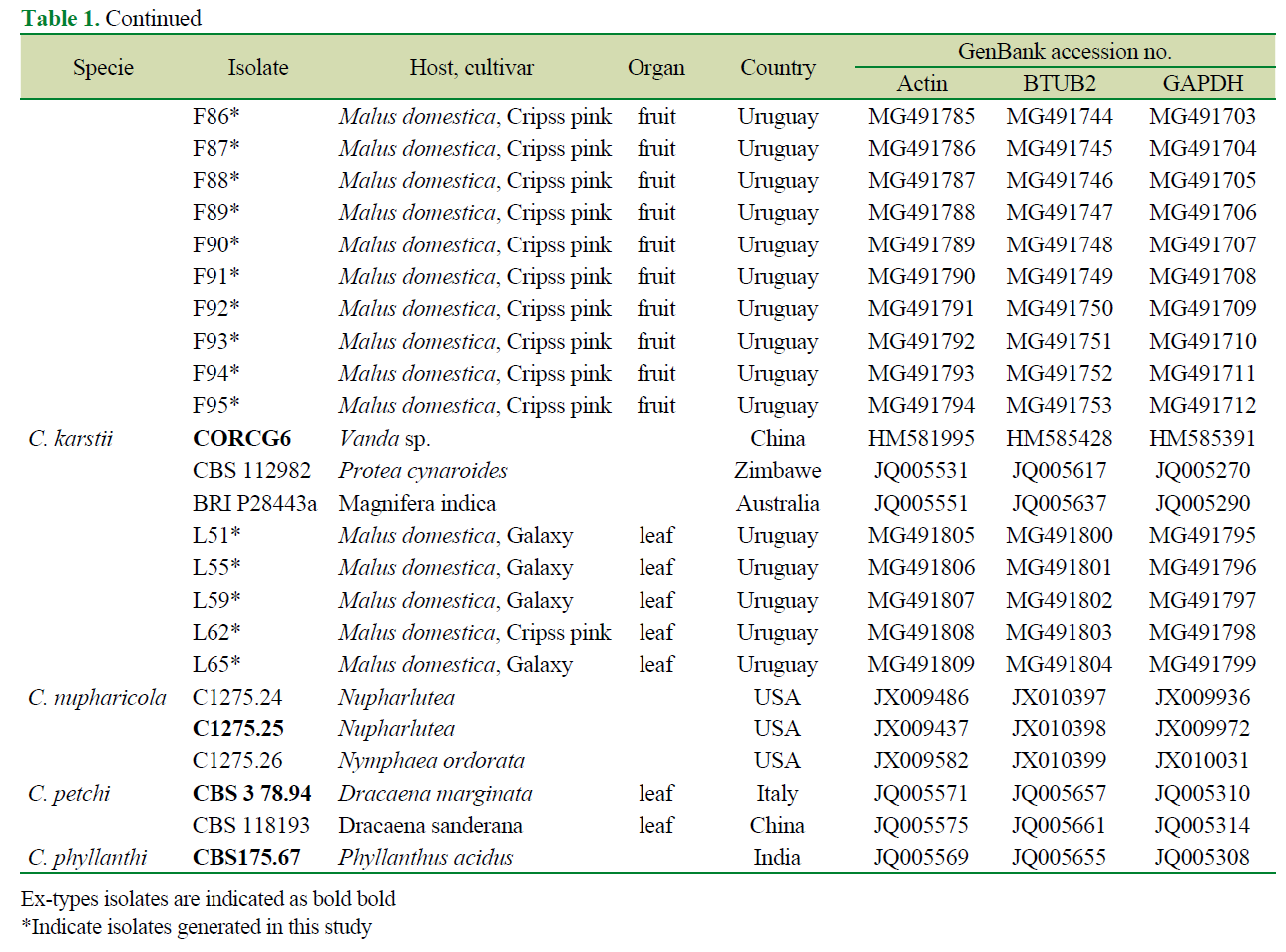Click host 'Dracaena marginata'

435,793
